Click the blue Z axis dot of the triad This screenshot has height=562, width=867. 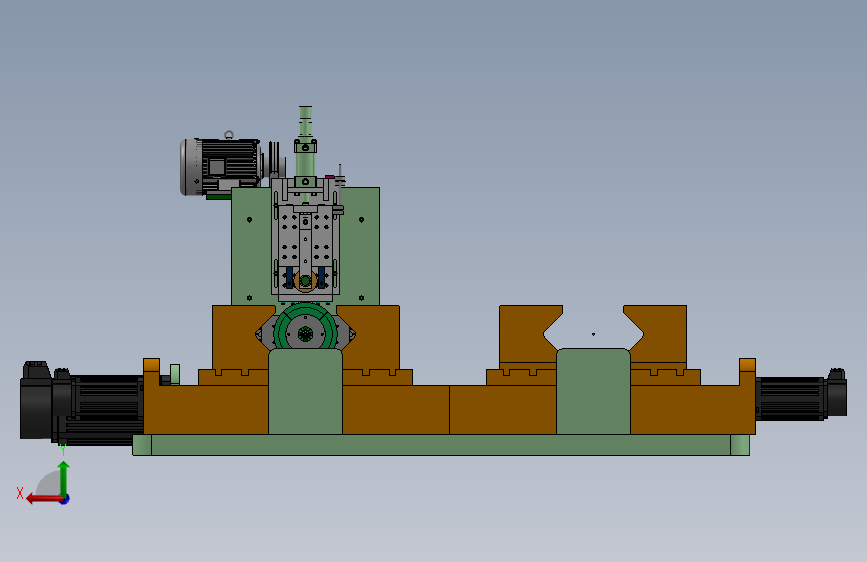65,499
